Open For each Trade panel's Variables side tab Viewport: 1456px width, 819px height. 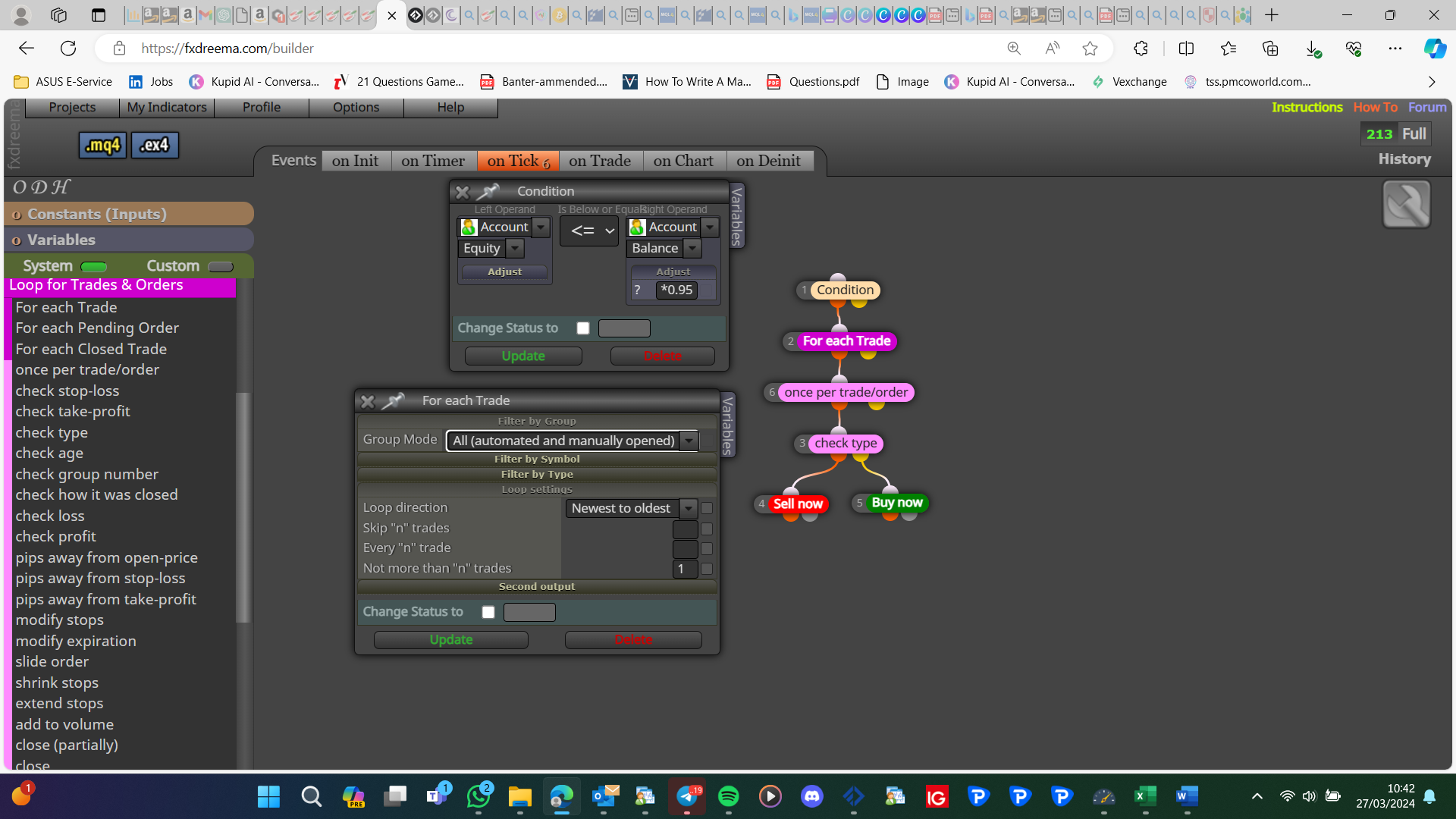tap(728, 425)
